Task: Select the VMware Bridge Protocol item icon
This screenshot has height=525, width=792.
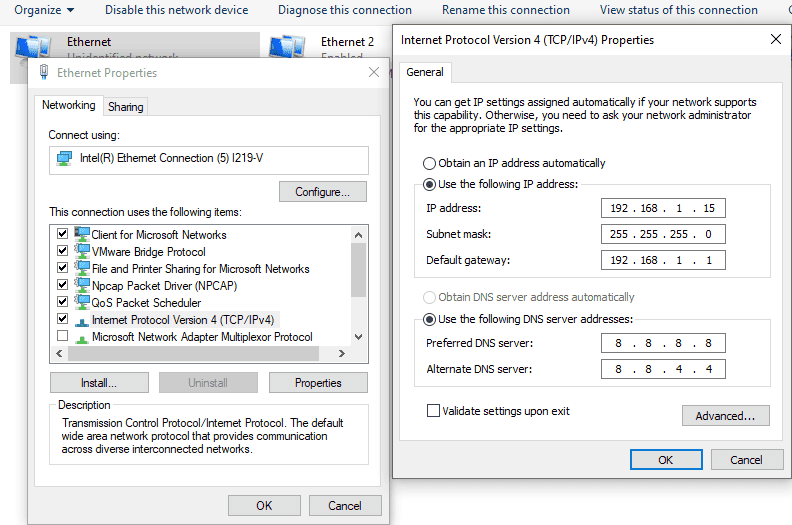Action: [81, 252]
